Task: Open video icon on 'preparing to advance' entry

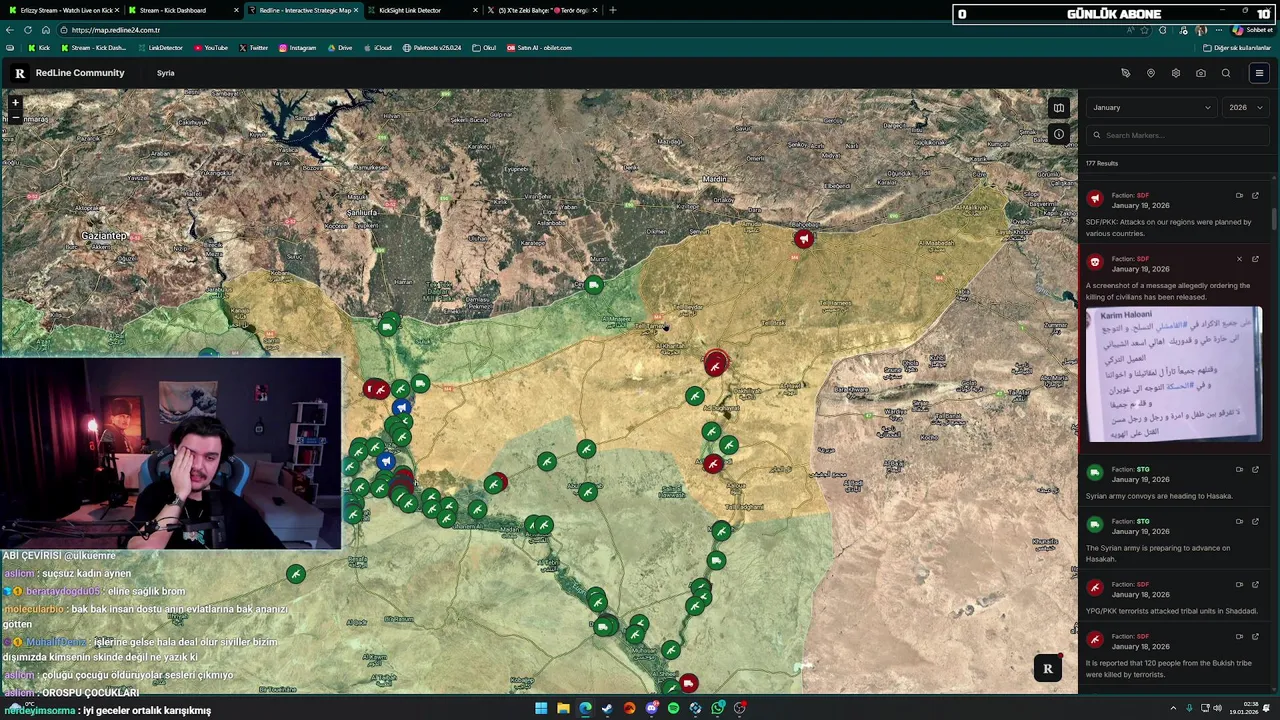Action: 1239,521
